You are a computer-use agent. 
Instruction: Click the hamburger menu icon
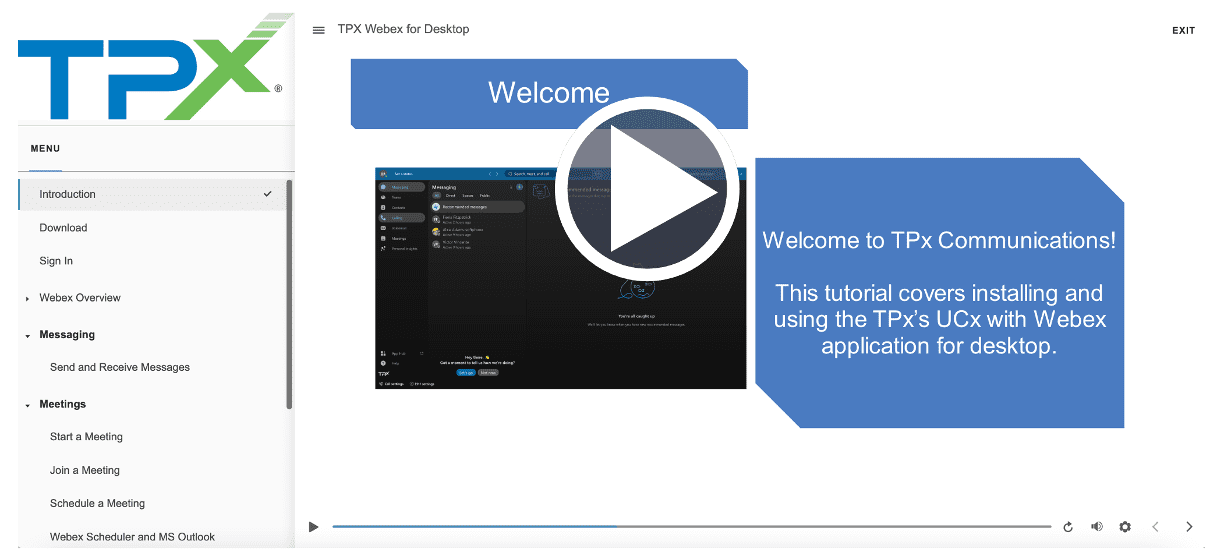[x=319, y=30]
